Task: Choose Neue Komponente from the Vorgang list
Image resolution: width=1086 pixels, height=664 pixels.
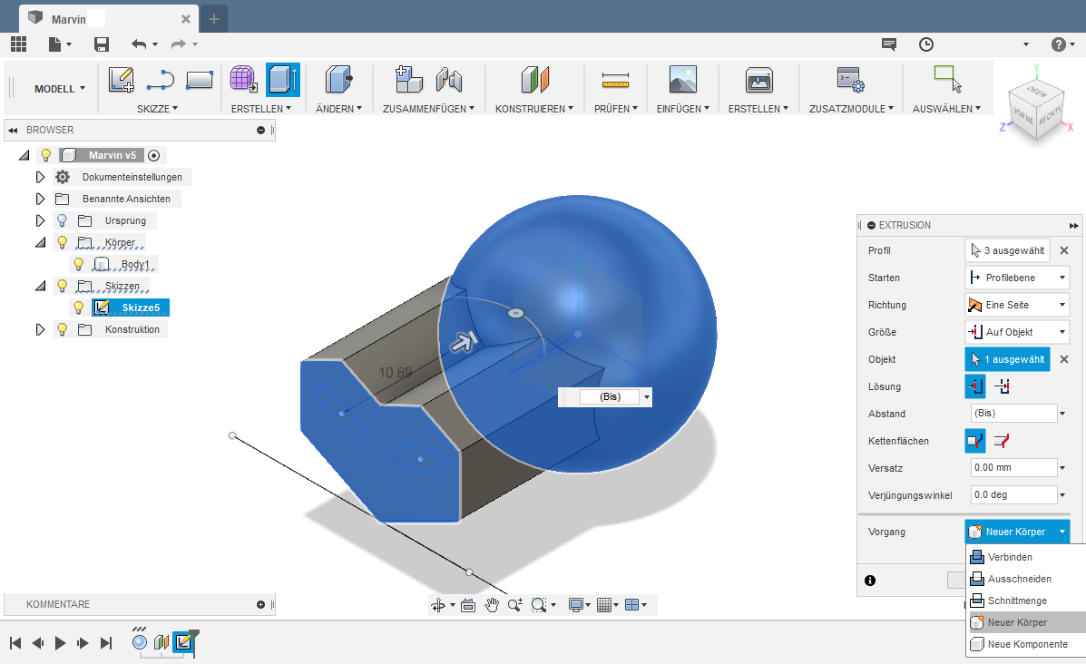Action: tap(1026, 644)
